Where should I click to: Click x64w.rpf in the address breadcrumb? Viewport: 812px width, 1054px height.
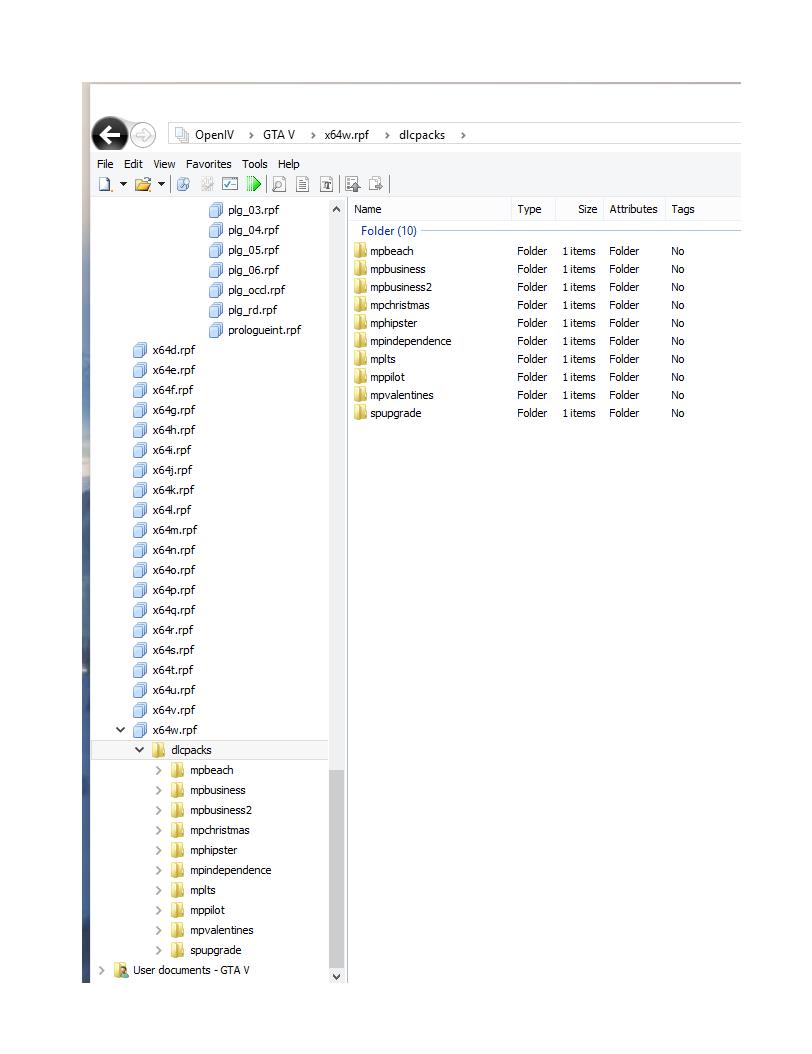(347, 135)
